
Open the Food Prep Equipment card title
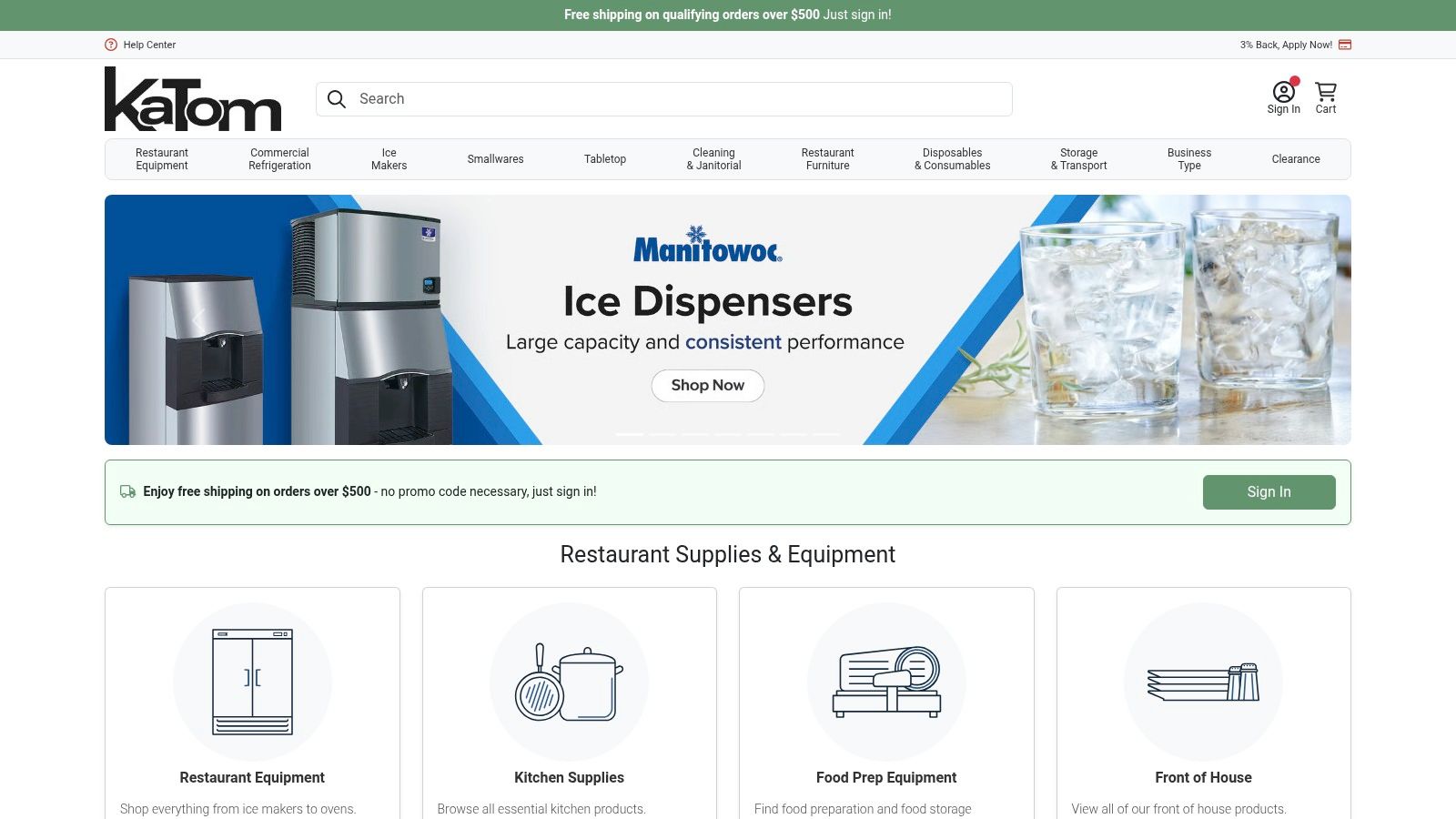pyautogui.click(x=886, y=777)
